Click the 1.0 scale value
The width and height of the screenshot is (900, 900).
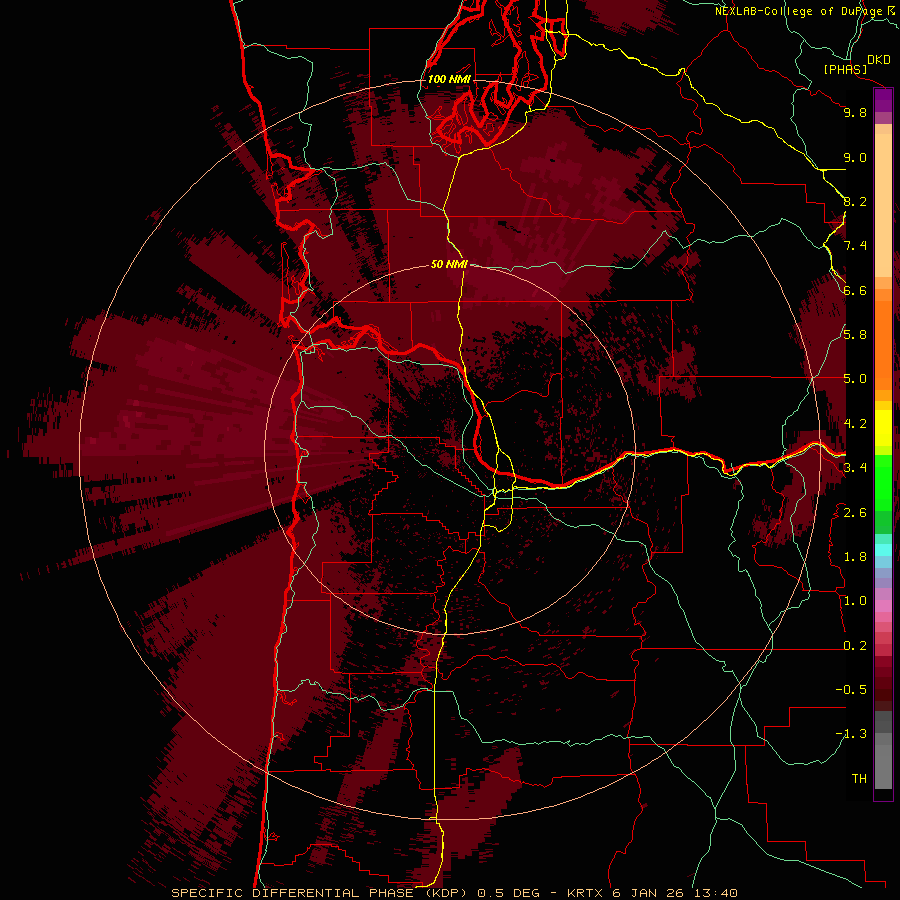pyautogui.click(x=855, y=601)
